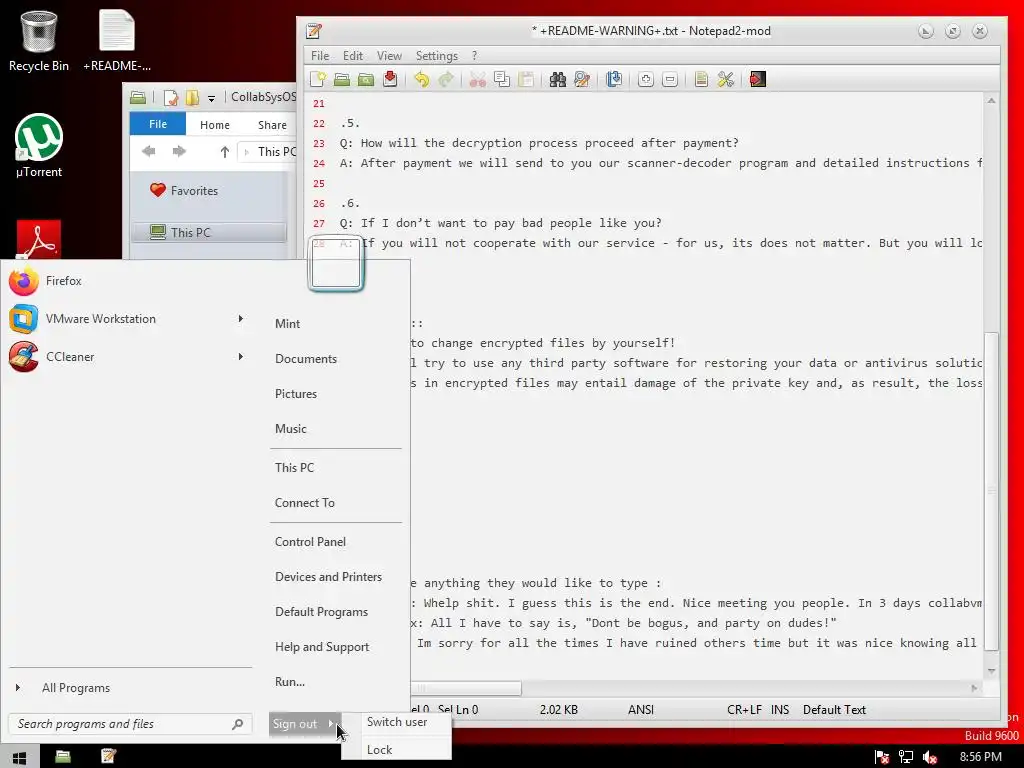
Task: Open CCleaner from the Start menu
Action: (x=124, y=357)
